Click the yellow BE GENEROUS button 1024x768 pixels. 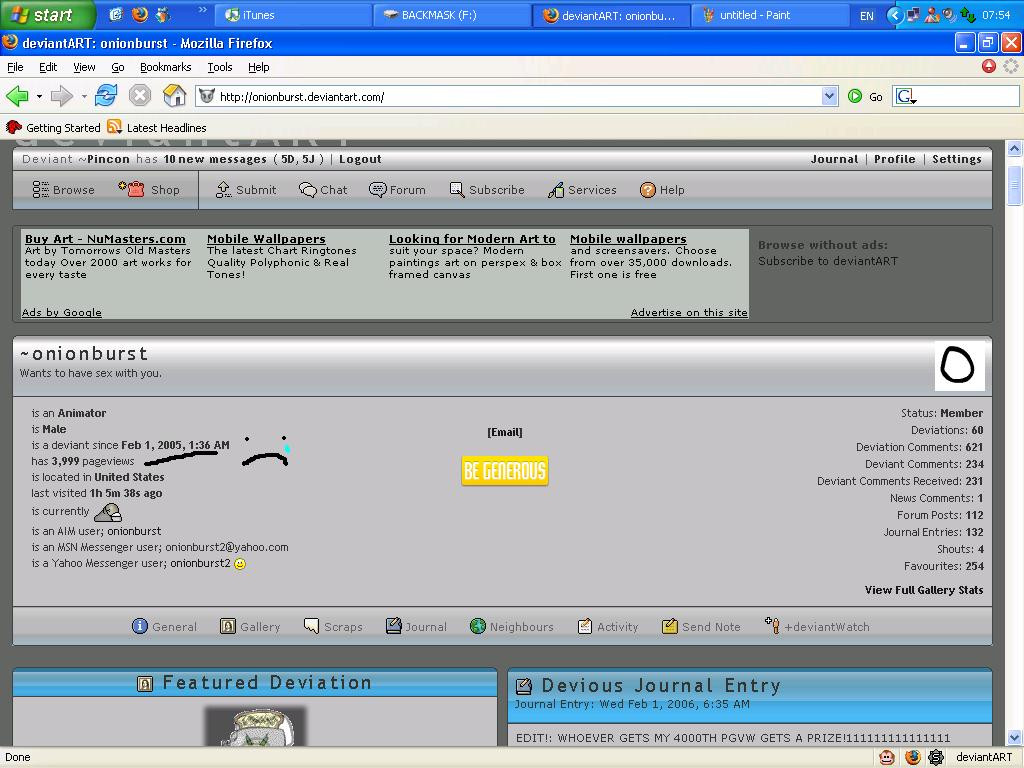tap(505, 470)
